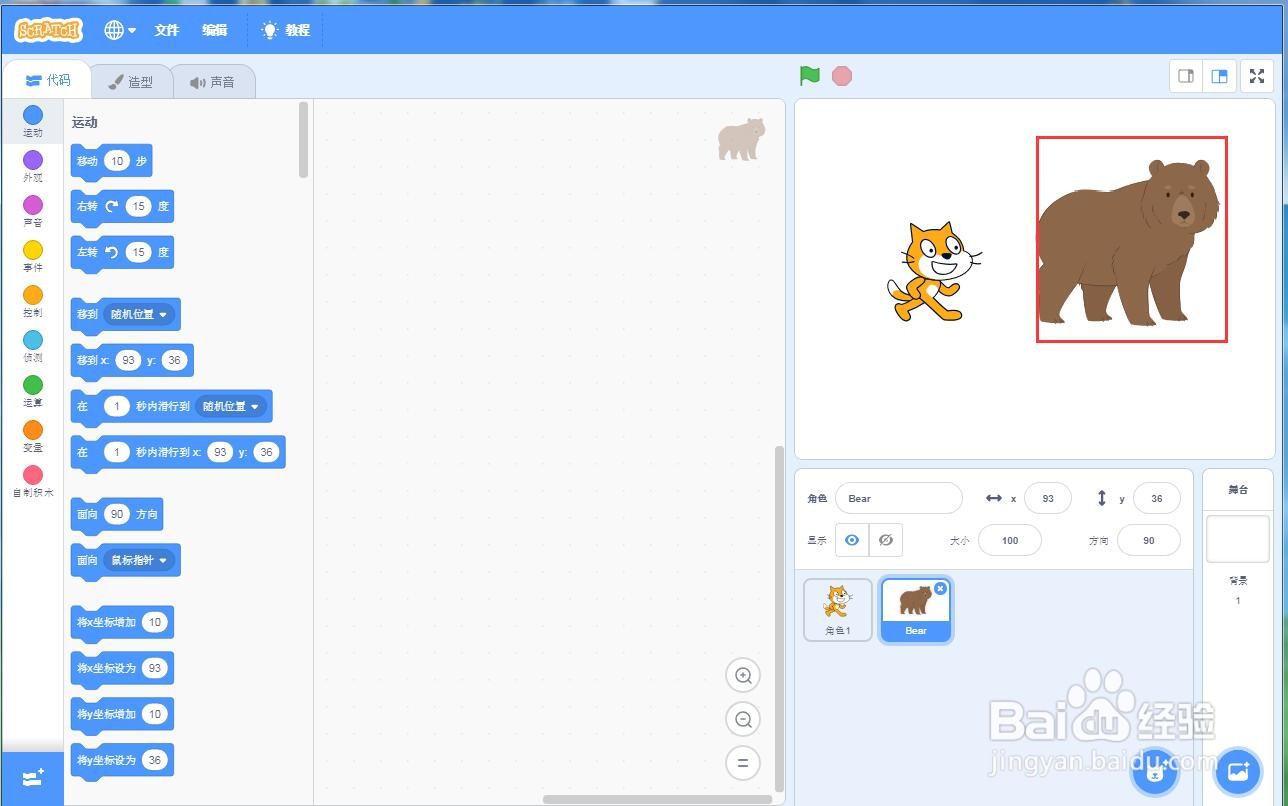1288x806 pixels.
Task: Click the 将y坐标增加 10 block
Action: 122,714
